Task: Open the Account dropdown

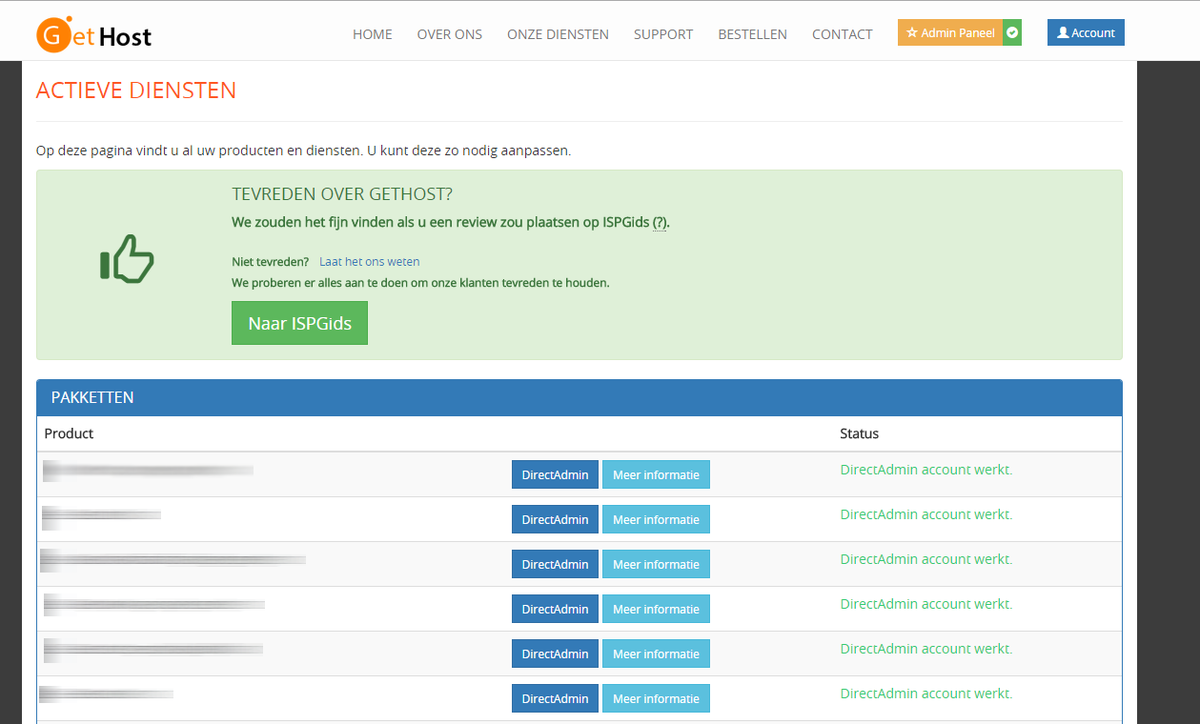Action: coord(1085,31)
